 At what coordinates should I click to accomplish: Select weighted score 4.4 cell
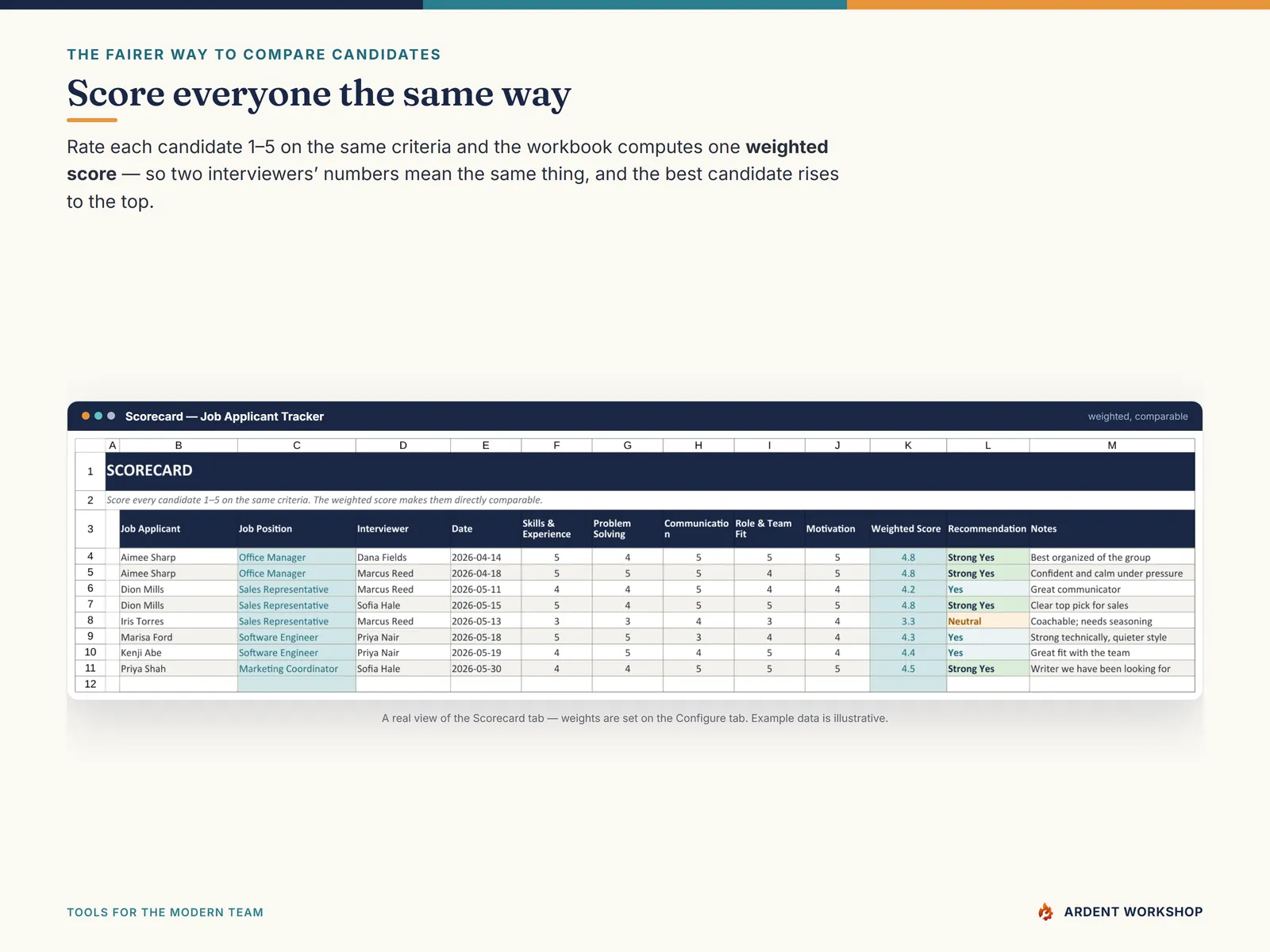click(908, 652)
